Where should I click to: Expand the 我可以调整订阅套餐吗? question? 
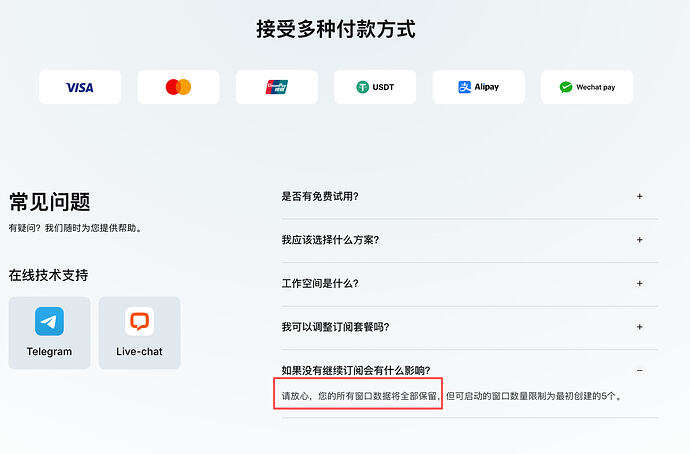pos(470,327)
